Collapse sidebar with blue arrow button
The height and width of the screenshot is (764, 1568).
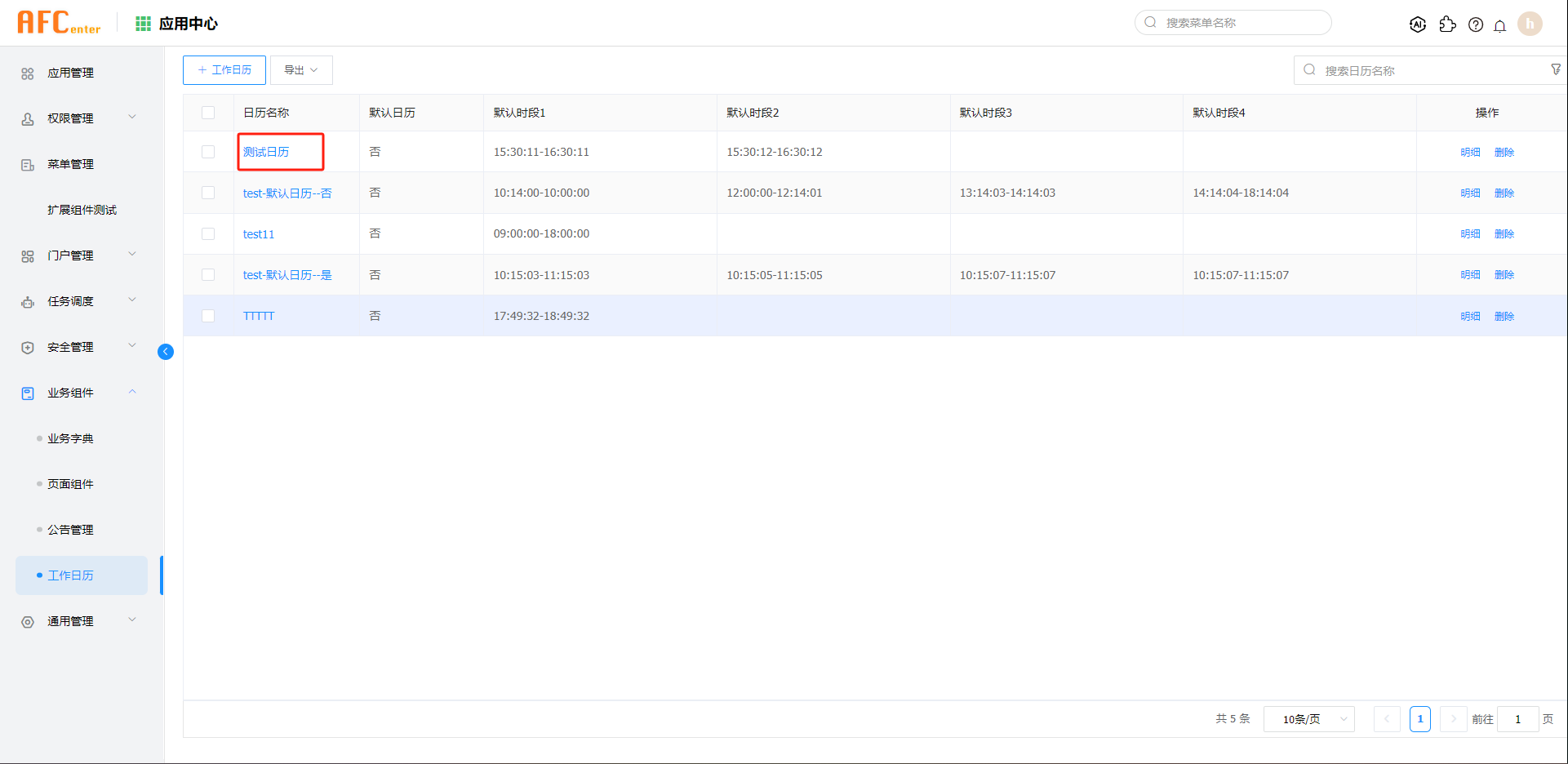(x=166, y=352)
